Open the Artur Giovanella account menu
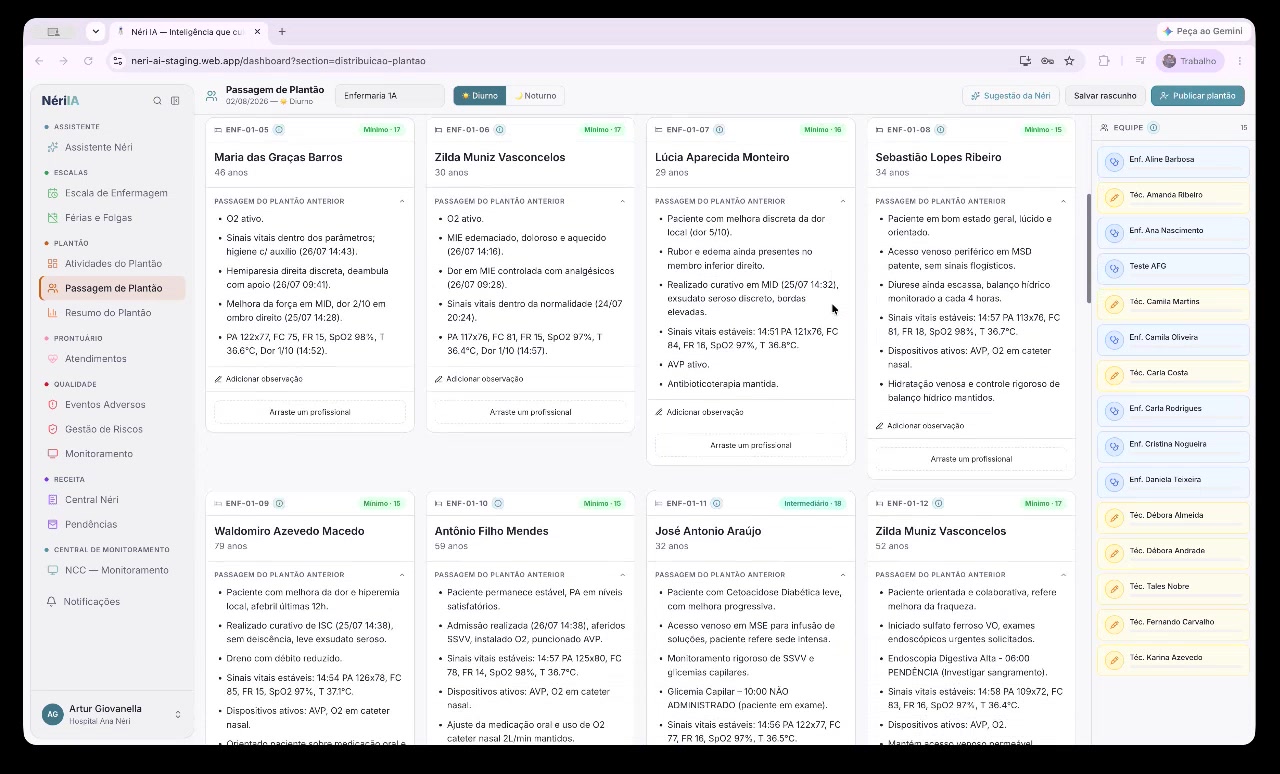This screenshot has height=774, width=1280. 112,714
